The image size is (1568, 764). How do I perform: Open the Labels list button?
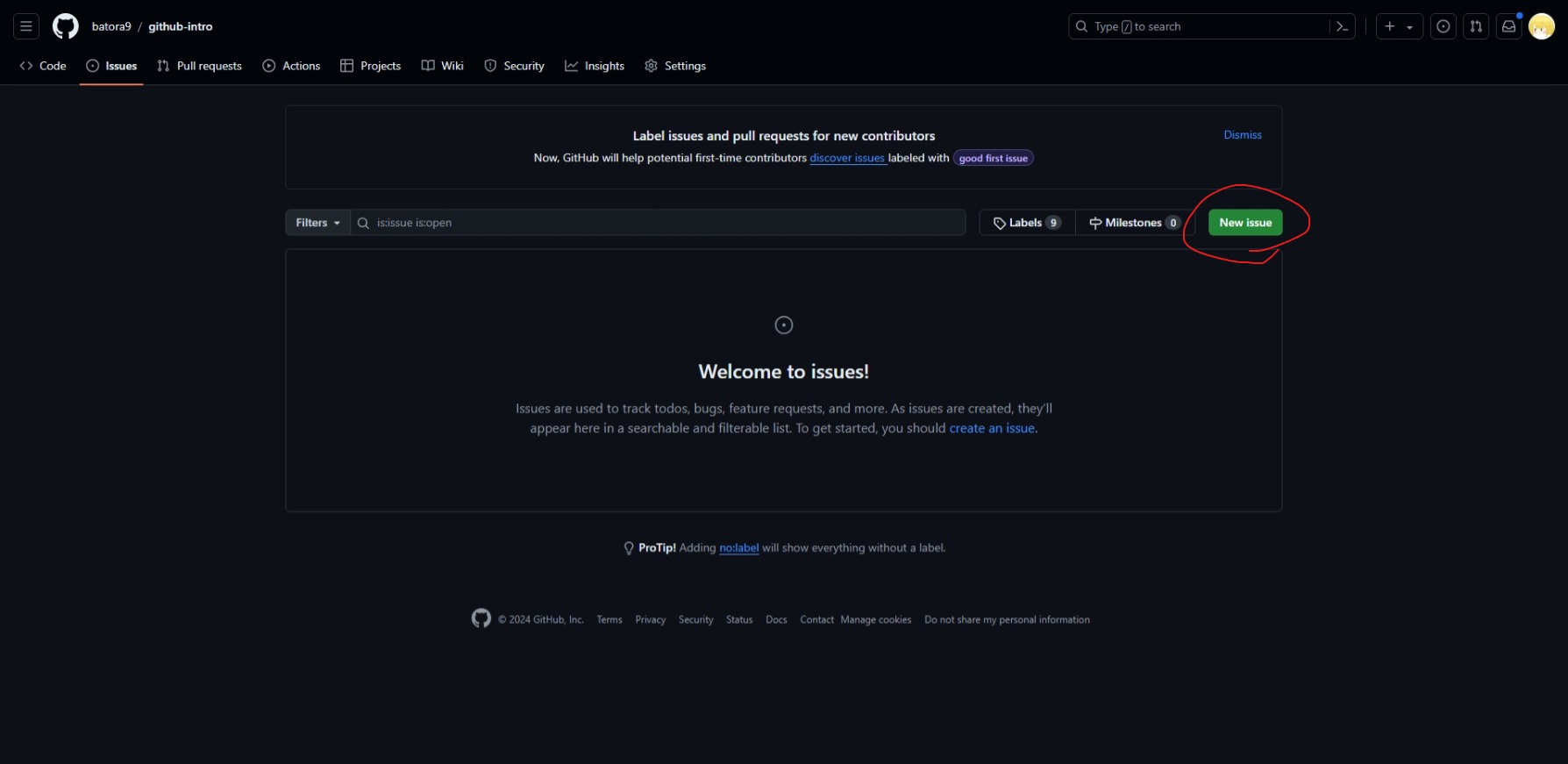[1027, 223]
